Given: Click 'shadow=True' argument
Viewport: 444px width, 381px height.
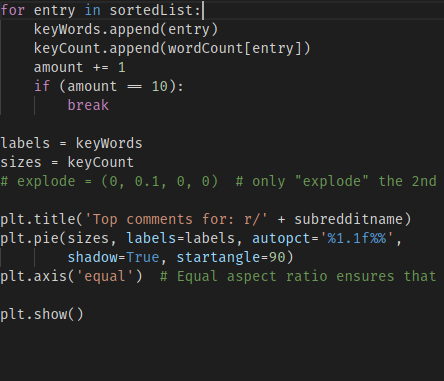Looking at the screenshot, I should 113,258.
